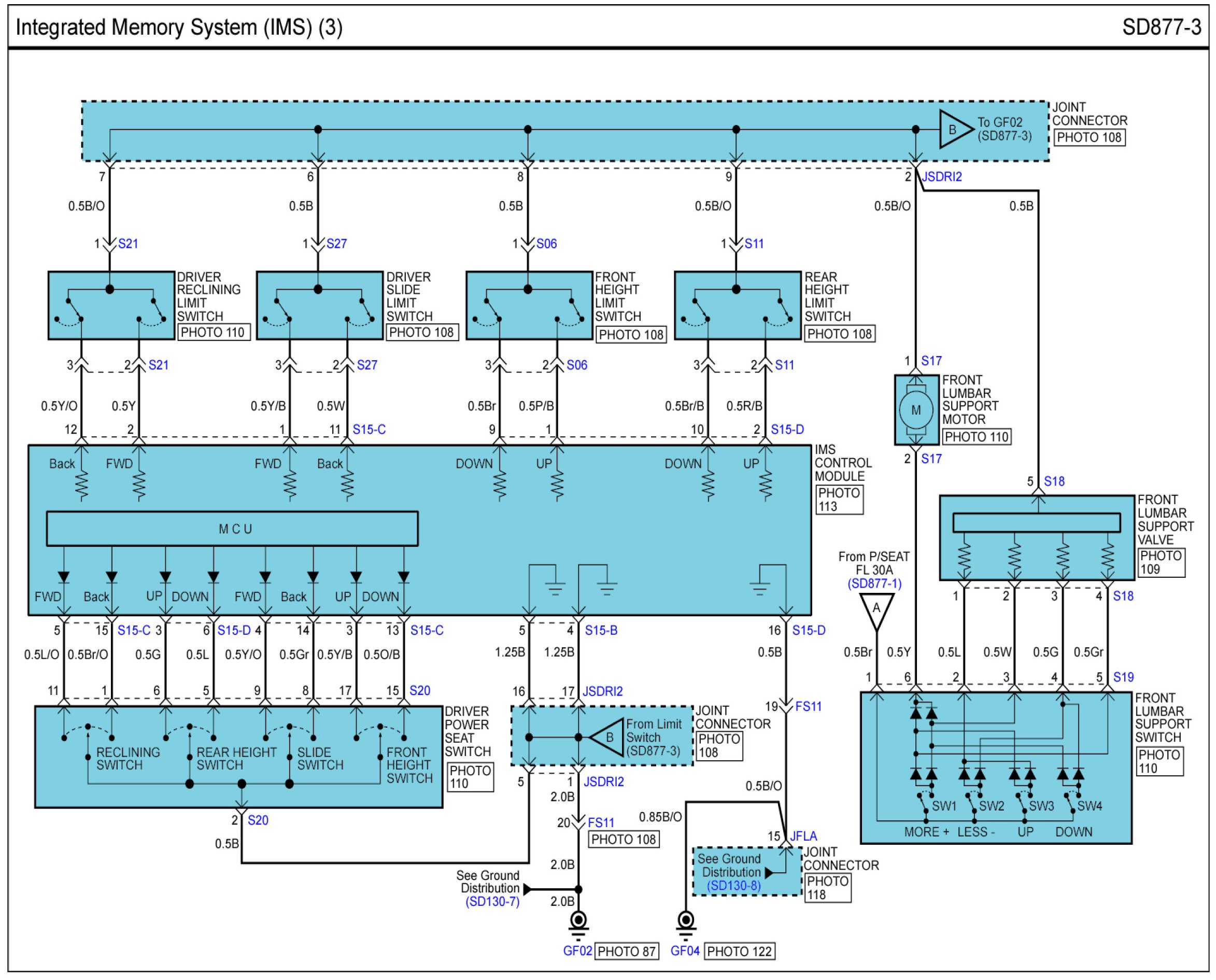
Task: Click the JFLA connector label
Action: (803, 836)
